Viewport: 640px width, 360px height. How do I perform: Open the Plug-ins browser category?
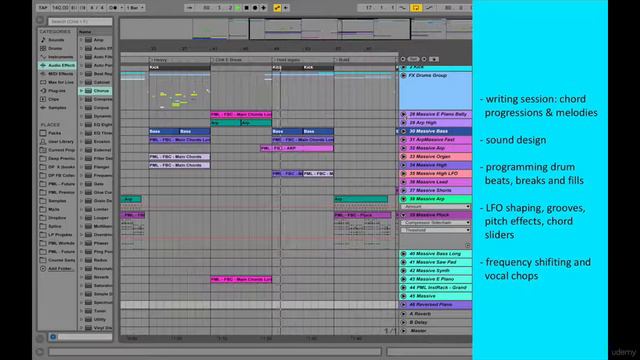coord(57,91)
